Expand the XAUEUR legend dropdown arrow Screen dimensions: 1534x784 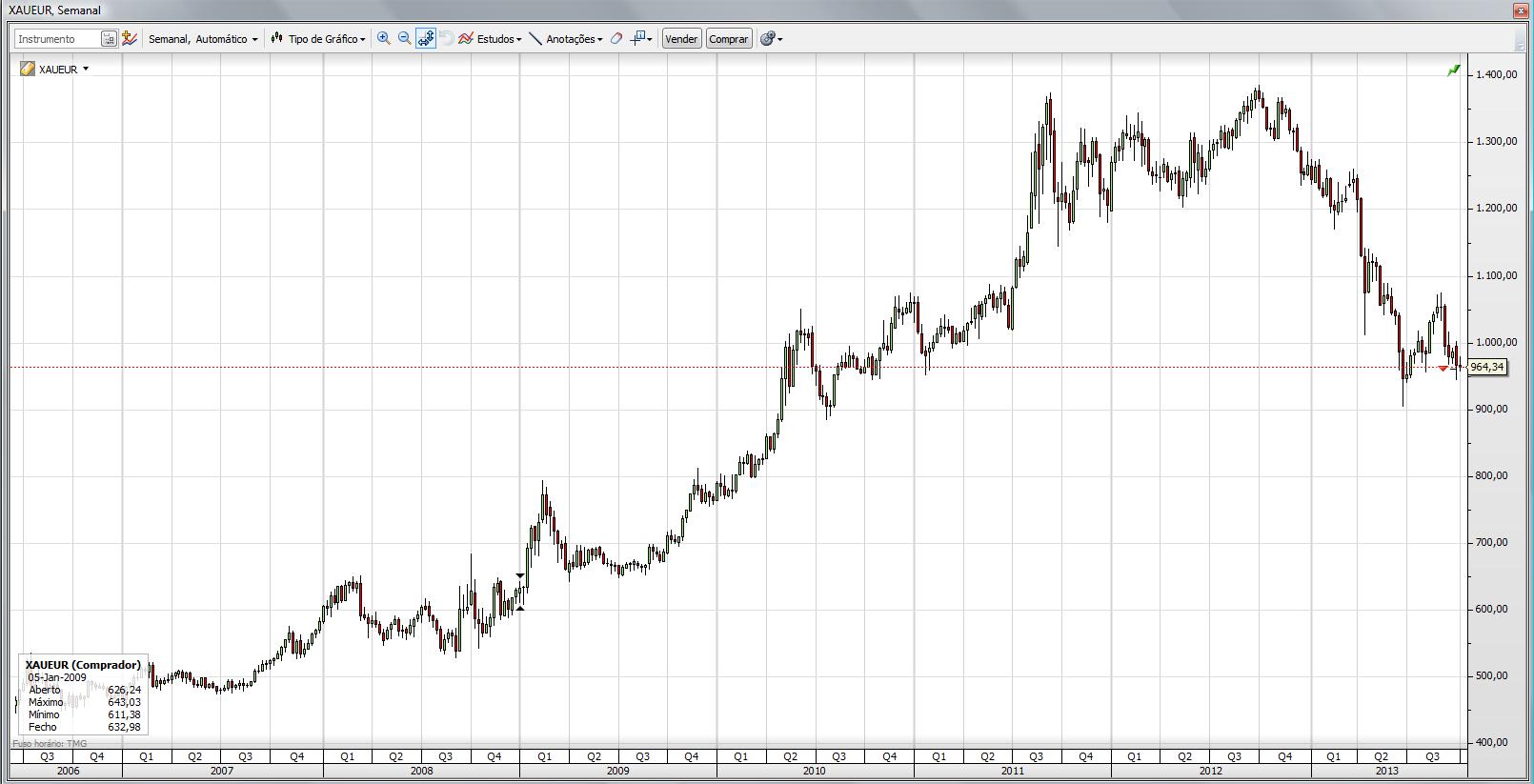point(86,69)
